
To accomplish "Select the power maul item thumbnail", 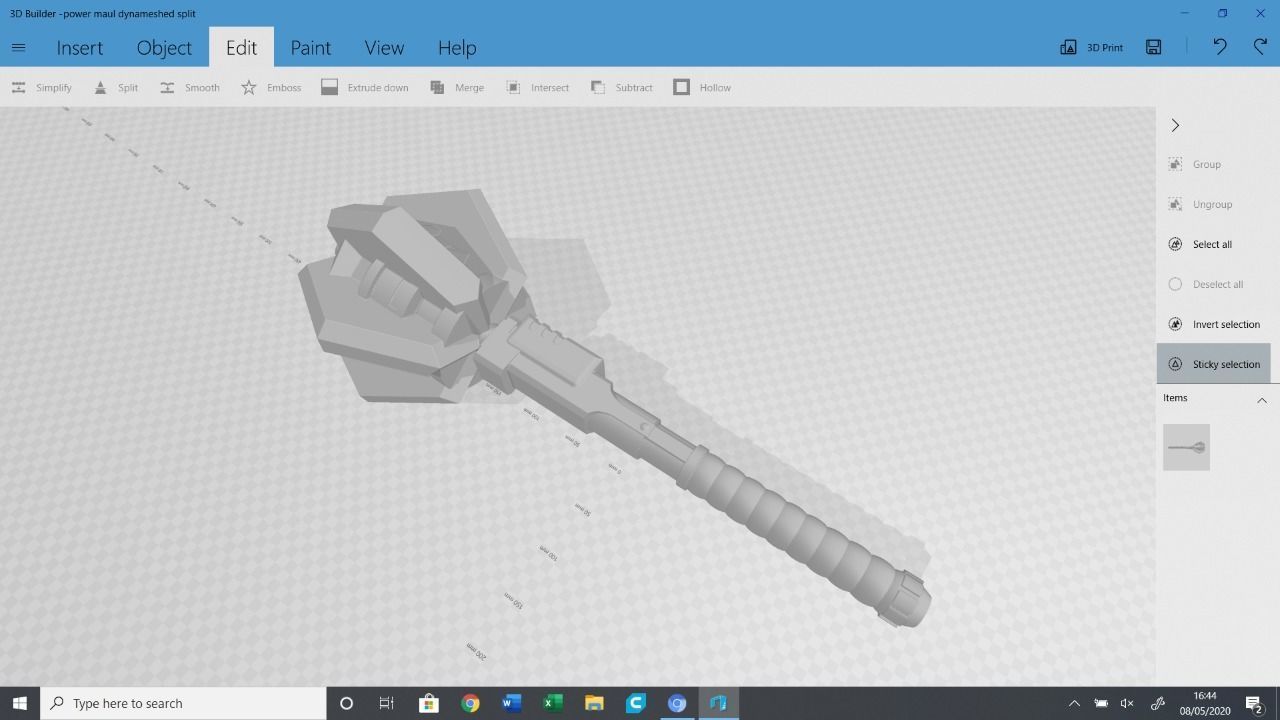I will pyautogui.click(x=1186, y=447).
